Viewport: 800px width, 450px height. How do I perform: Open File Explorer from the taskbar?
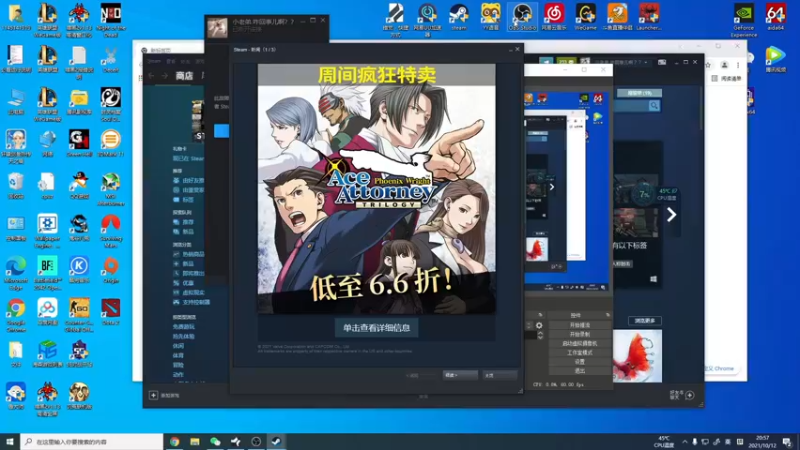click(x=195, y=442)
